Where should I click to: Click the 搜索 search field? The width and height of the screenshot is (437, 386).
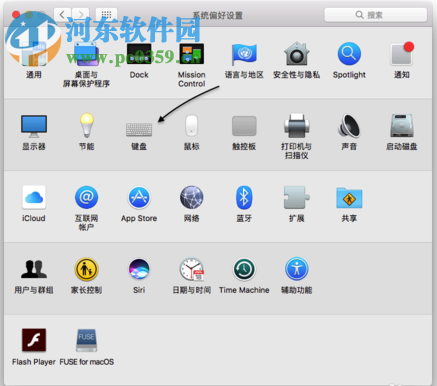click(376, 15)
